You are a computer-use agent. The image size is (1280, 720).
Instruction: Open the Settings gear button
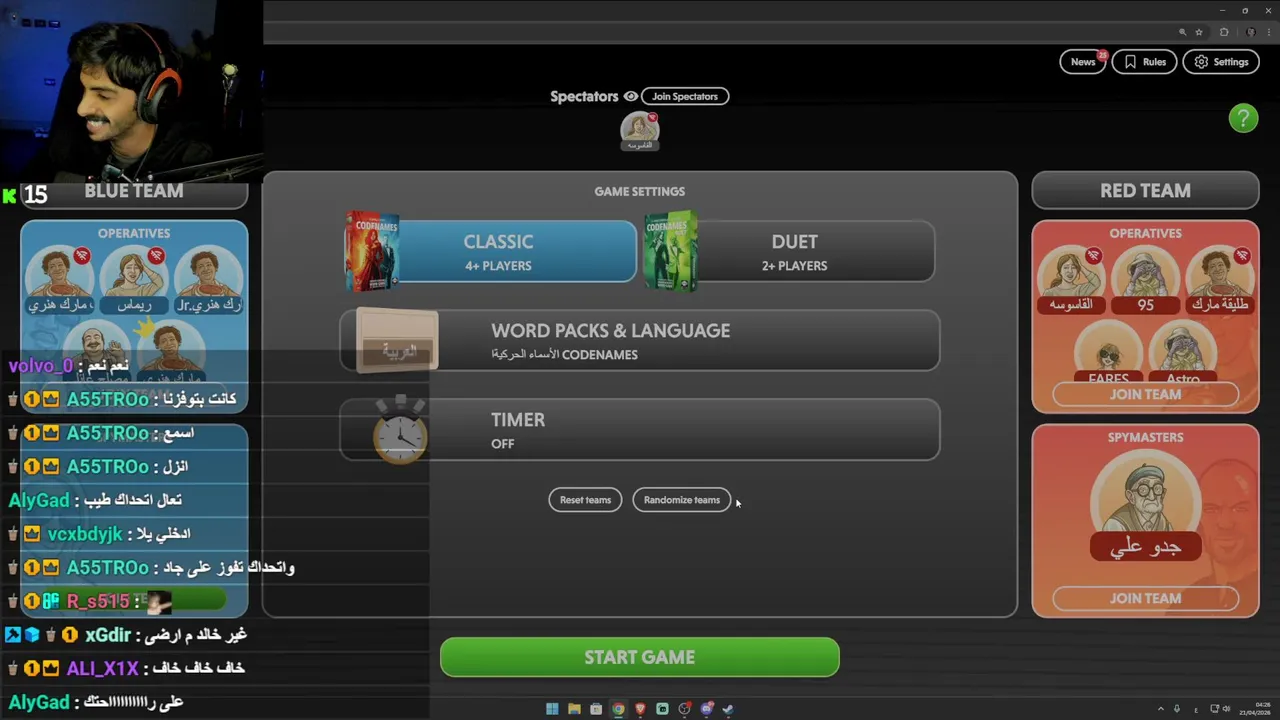coord(1221,62)
